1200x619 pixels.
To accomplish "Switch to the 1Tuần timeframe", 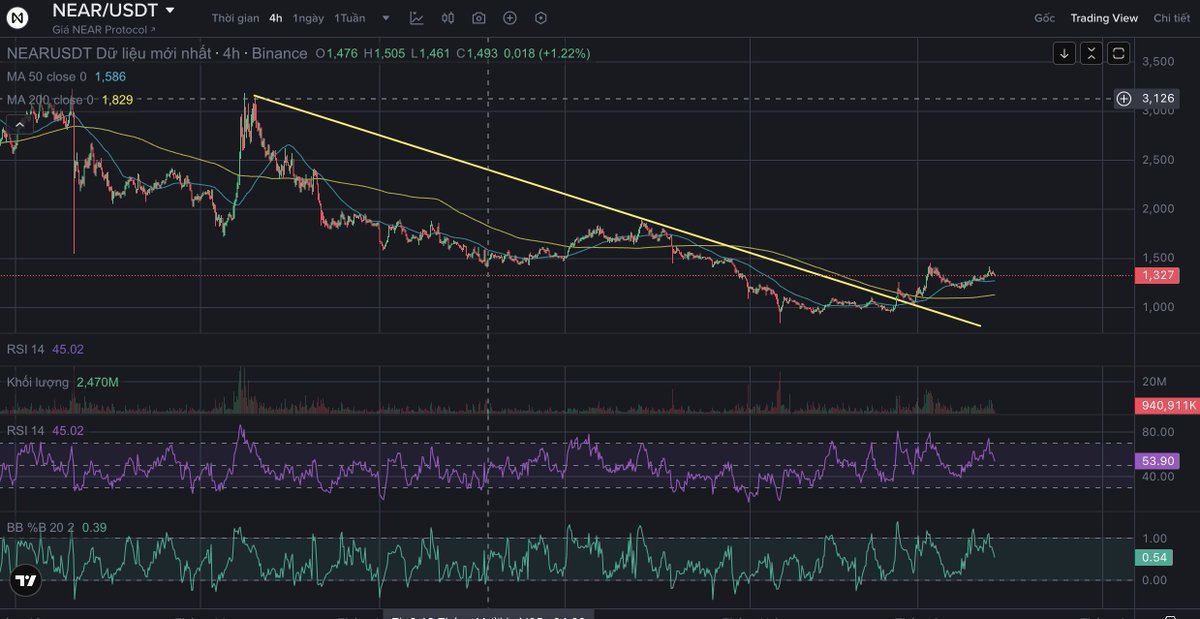I will [350, 18].
